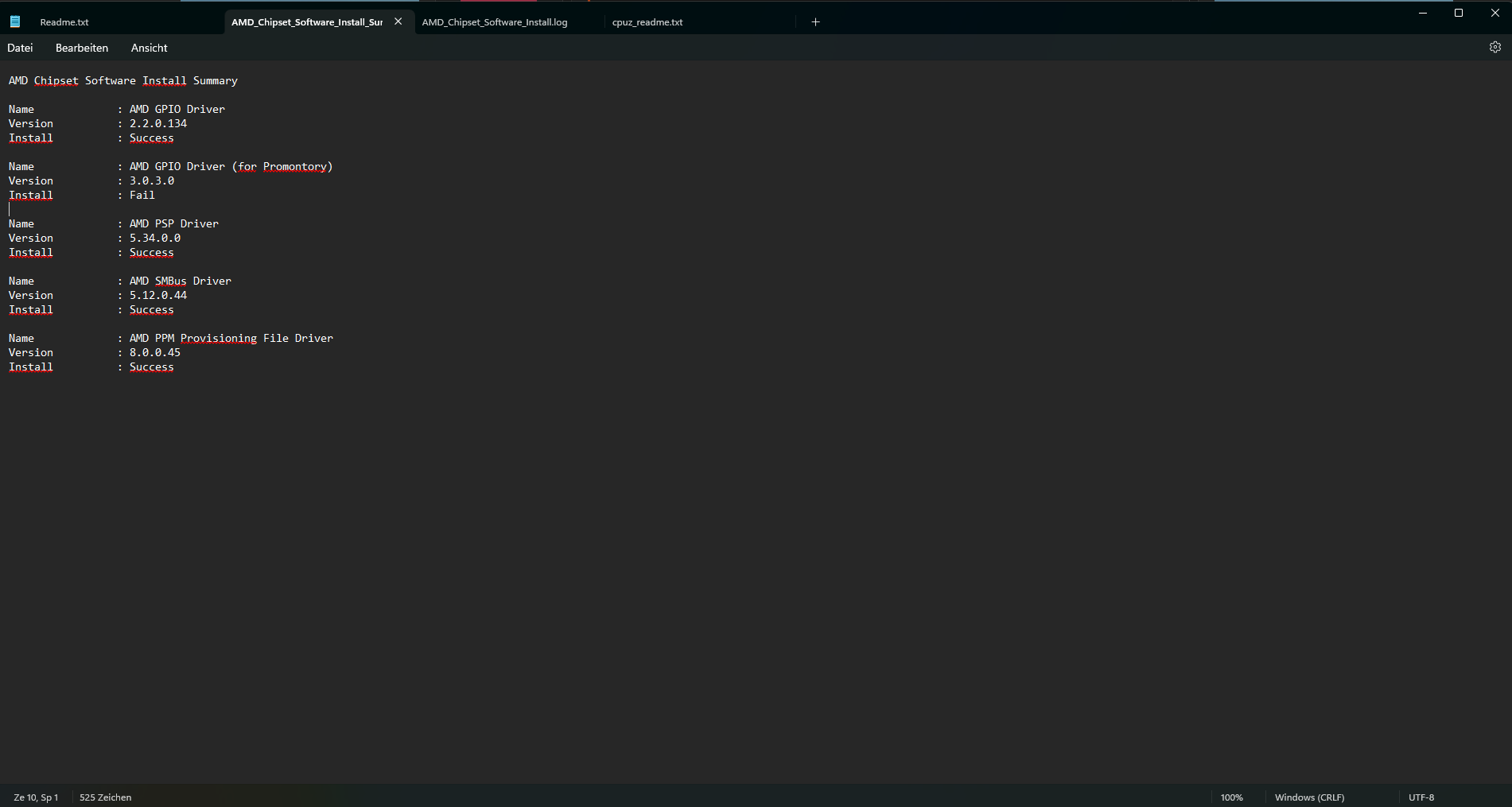Click the UTF-8 encoding indicator

[x=1421, y=797]
